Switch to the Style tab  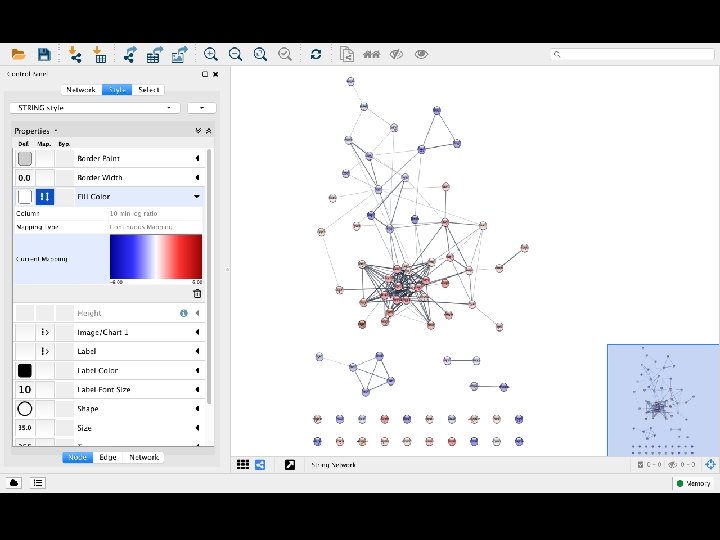coord(117,90)
